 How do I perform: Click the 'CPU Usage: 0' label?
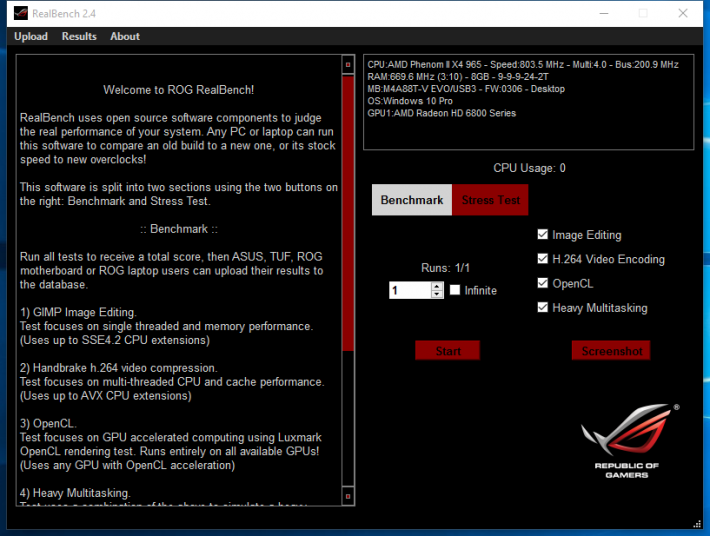point(529,168)
